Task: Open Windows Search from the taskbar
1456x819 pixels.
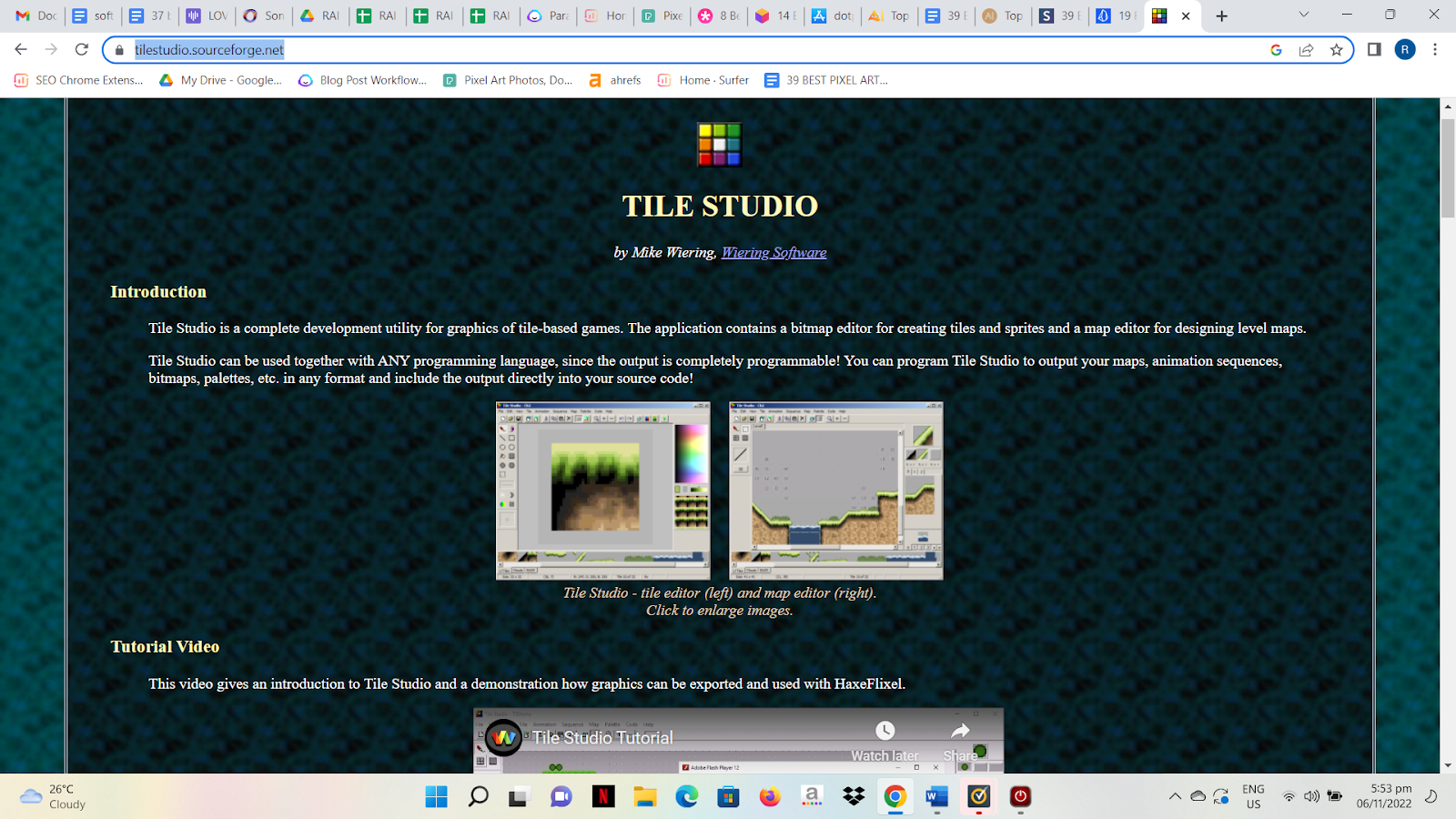Action: (478, 797)
